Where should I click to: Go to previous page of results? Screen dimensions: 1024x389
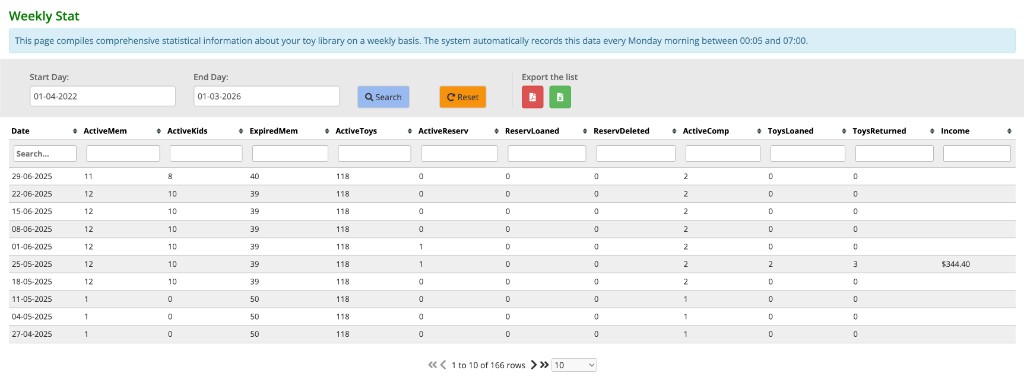pyautogui.click(x=443, y=365)
